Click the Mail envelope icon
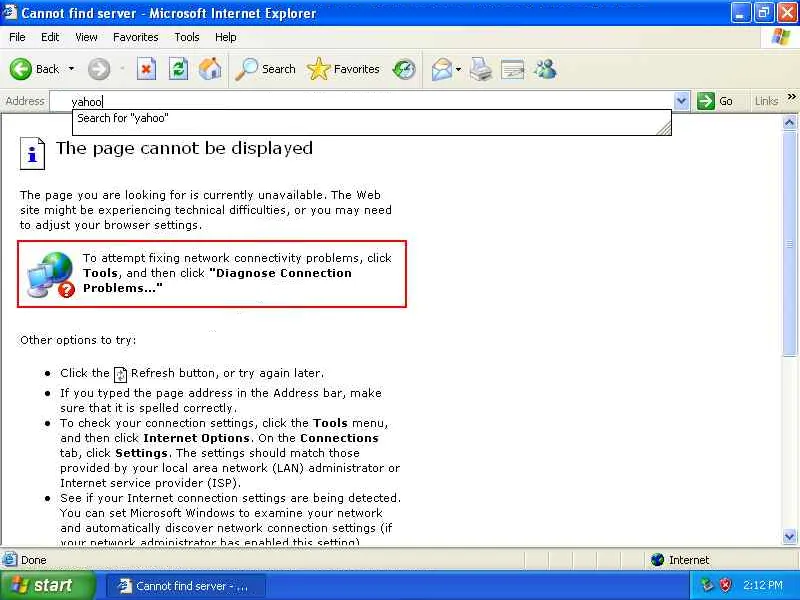This screenshot has height=600, width=800. coord(441,69)
